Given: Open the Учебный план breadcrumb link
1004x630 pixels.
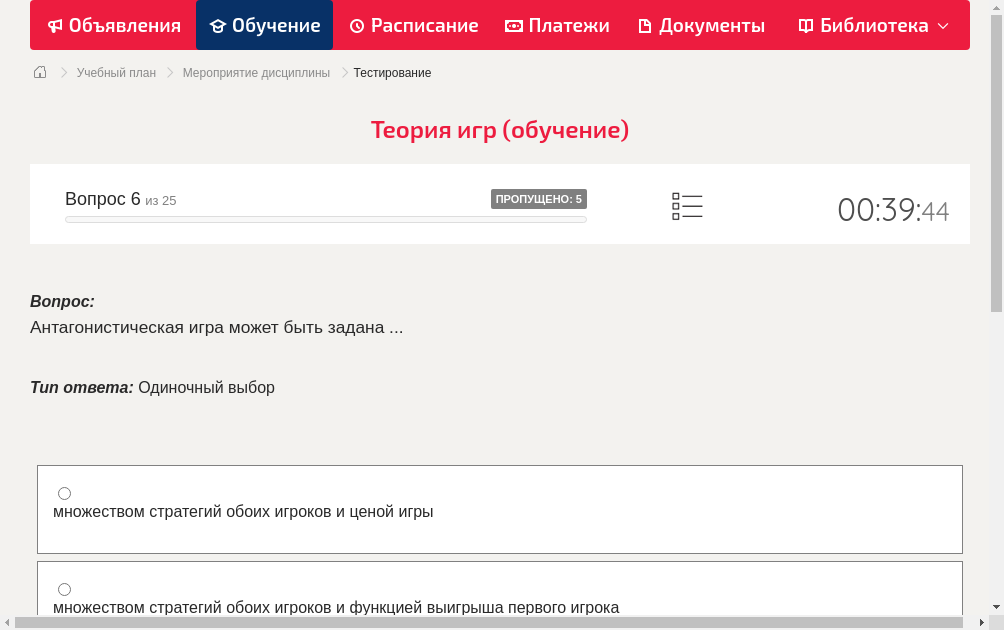Looking at the screenshot, I should (x=118, y=72).
